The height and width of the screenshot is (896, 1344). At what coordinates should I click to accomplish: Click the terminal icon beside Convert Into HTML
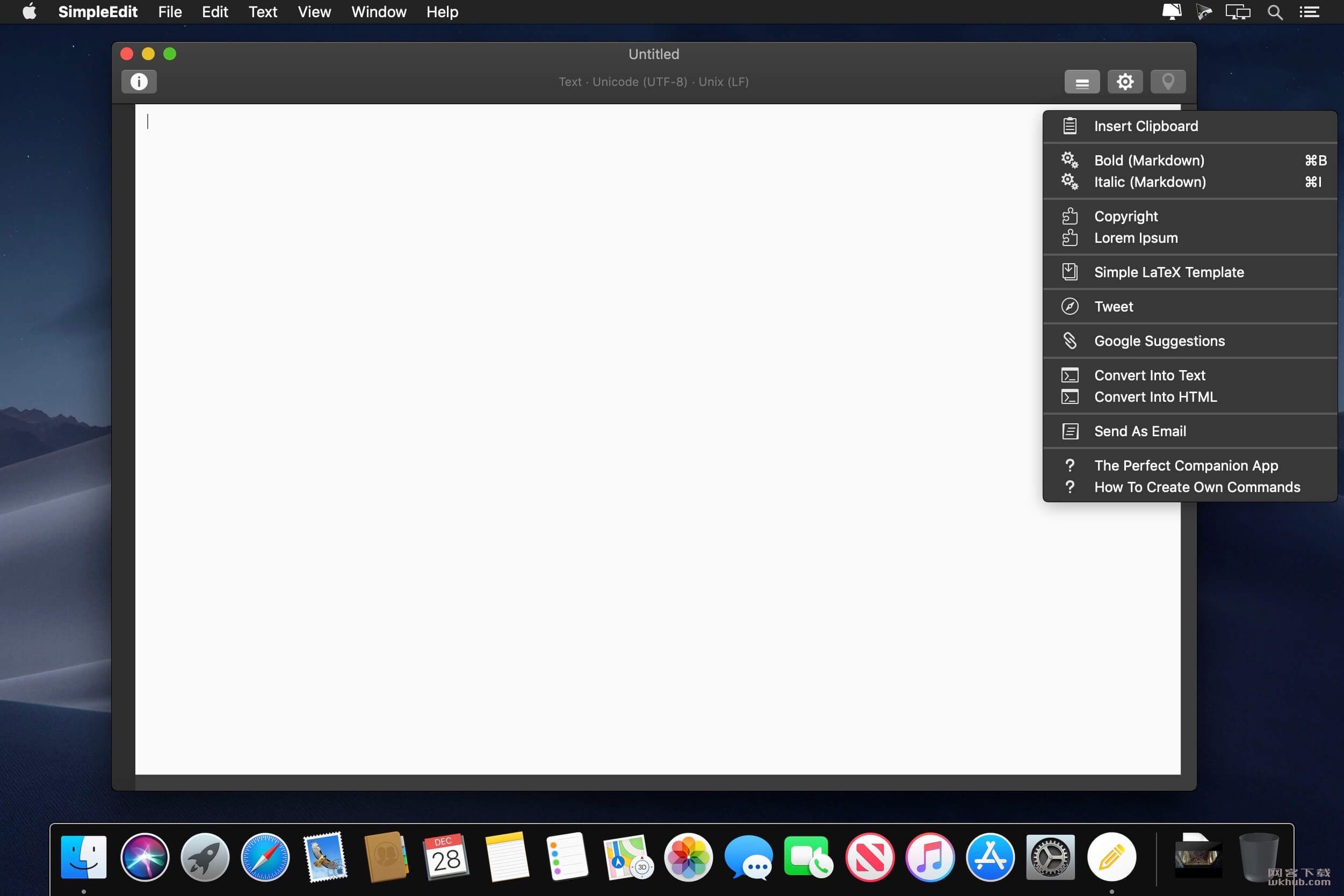tap(1070, 396)
